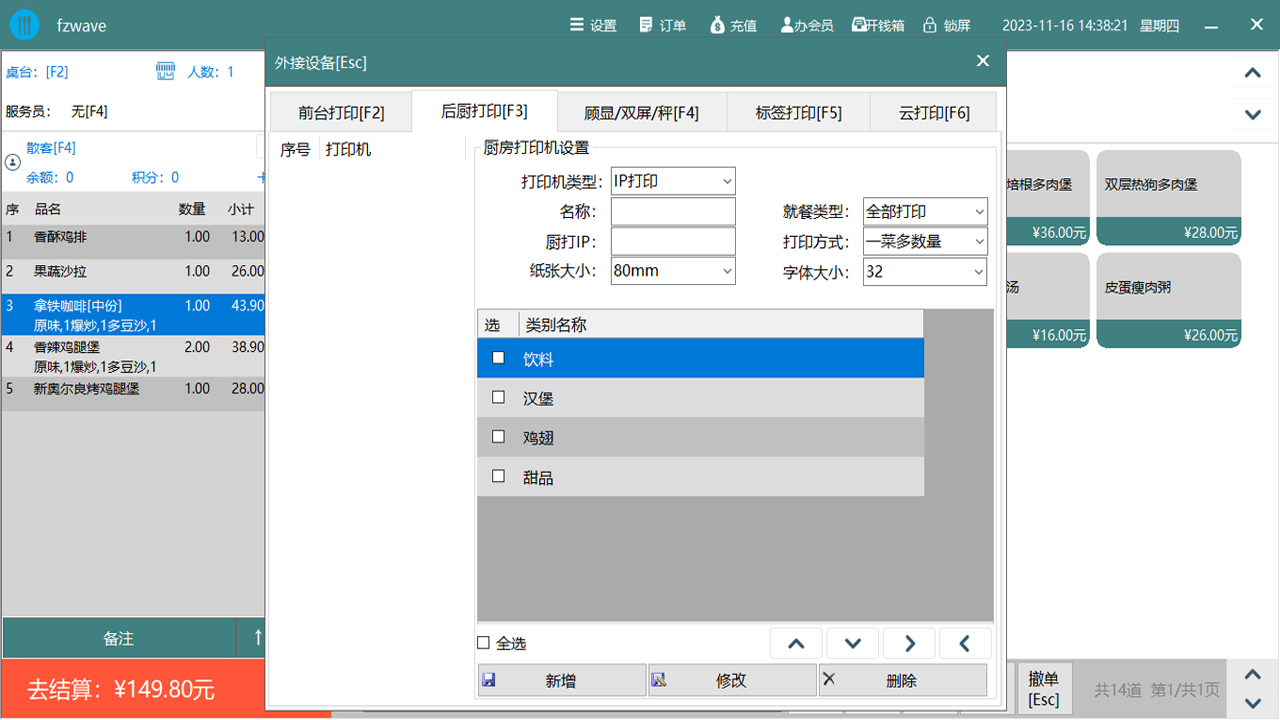Enable the 汉堡 category checkbox
Image resolution: width=1280 pixels, height=720 pixels.
coord(497,397)
